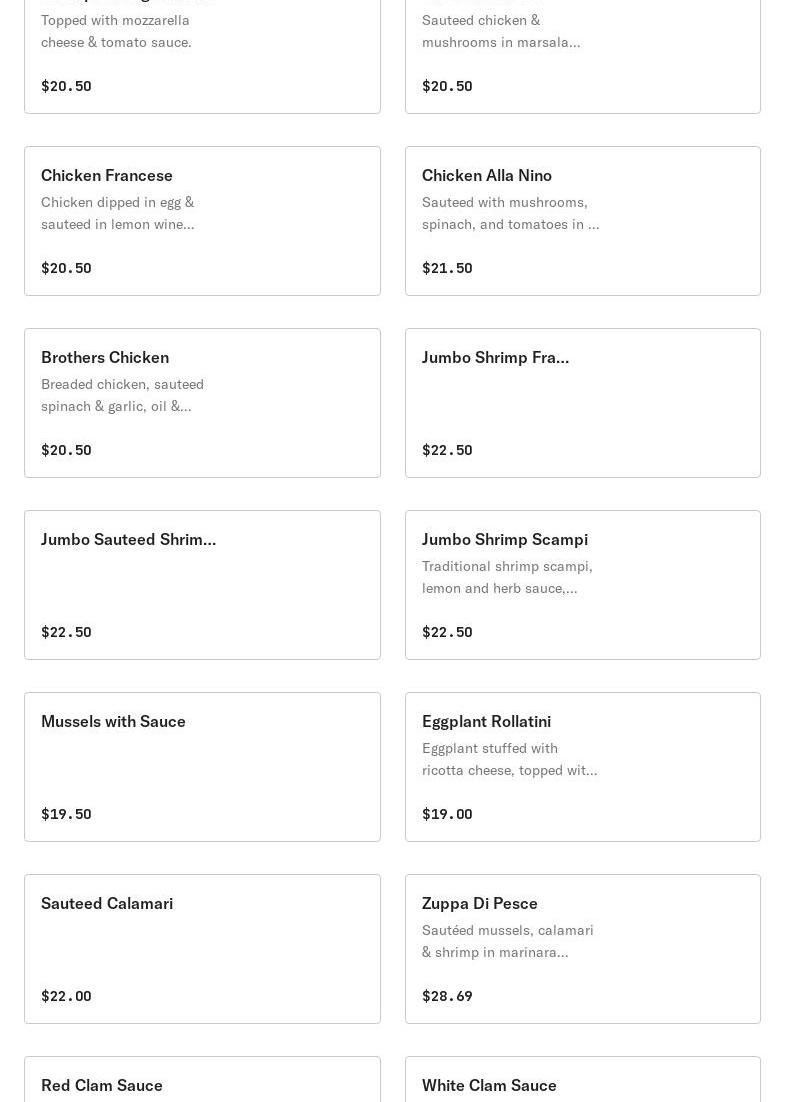The width and height of the screenshot is (785, 1102).
Task: Select the Jumbo Sauteed Shrim... card title
Action: click(128, 540)
